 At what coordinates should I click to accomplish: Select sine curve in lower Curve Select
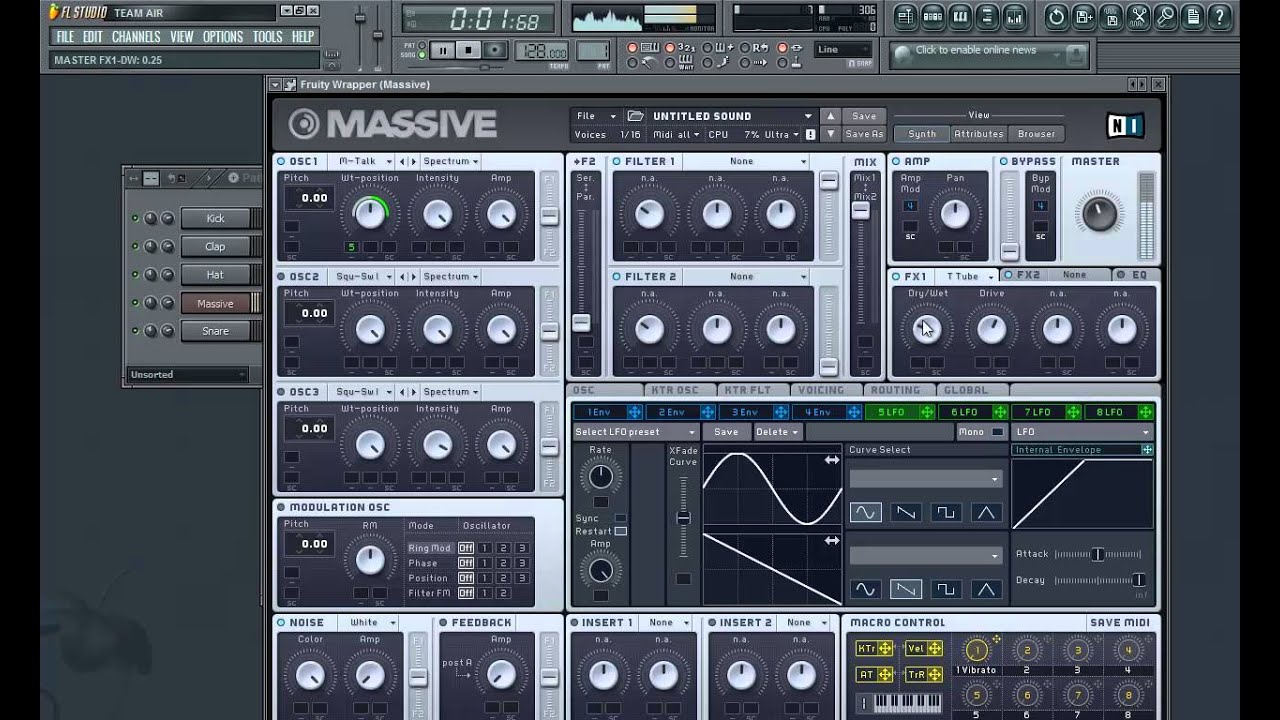(865, 589)
